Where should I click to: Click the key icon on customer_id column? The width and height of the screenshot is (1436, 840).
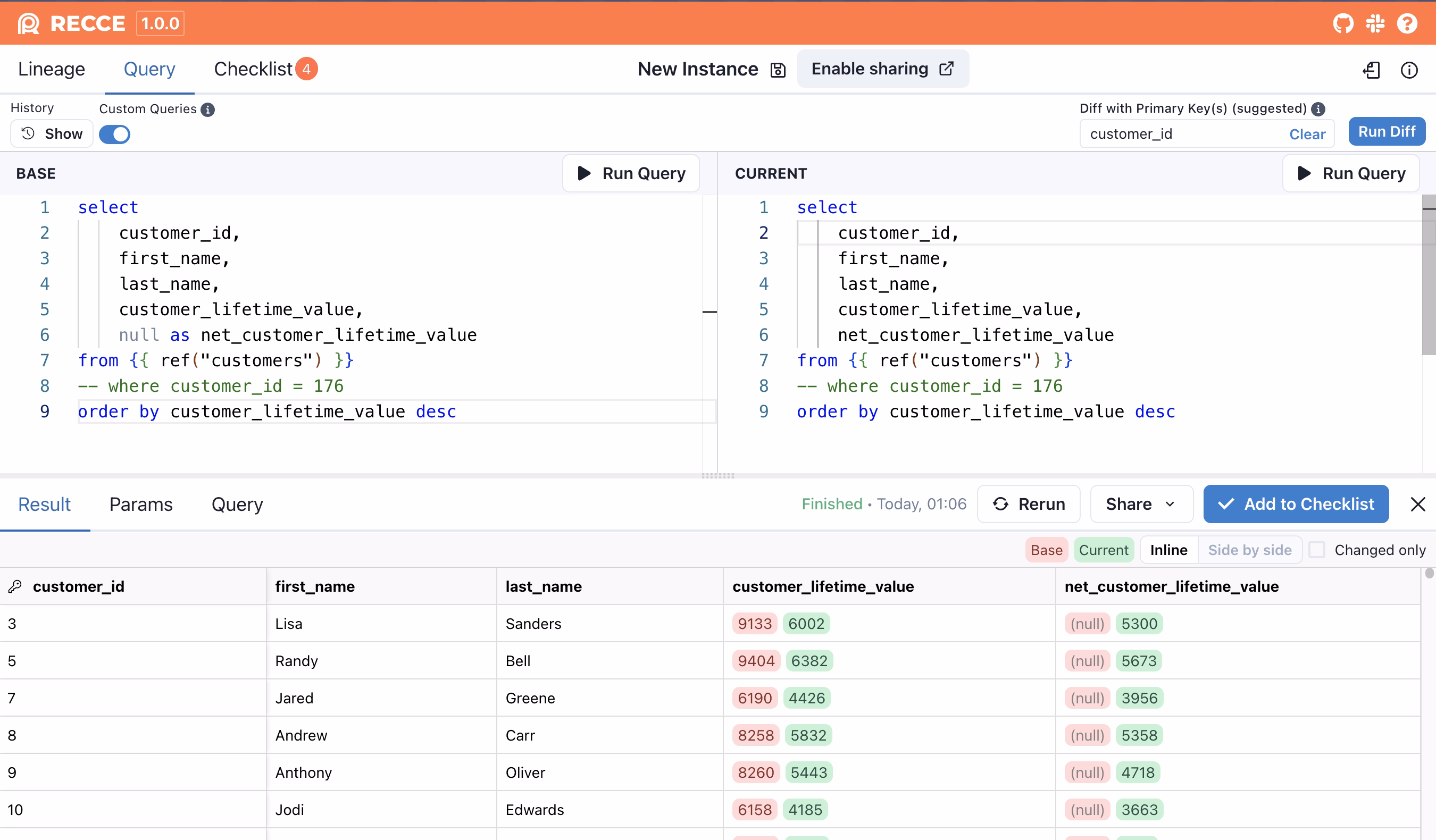coord(15,586)
